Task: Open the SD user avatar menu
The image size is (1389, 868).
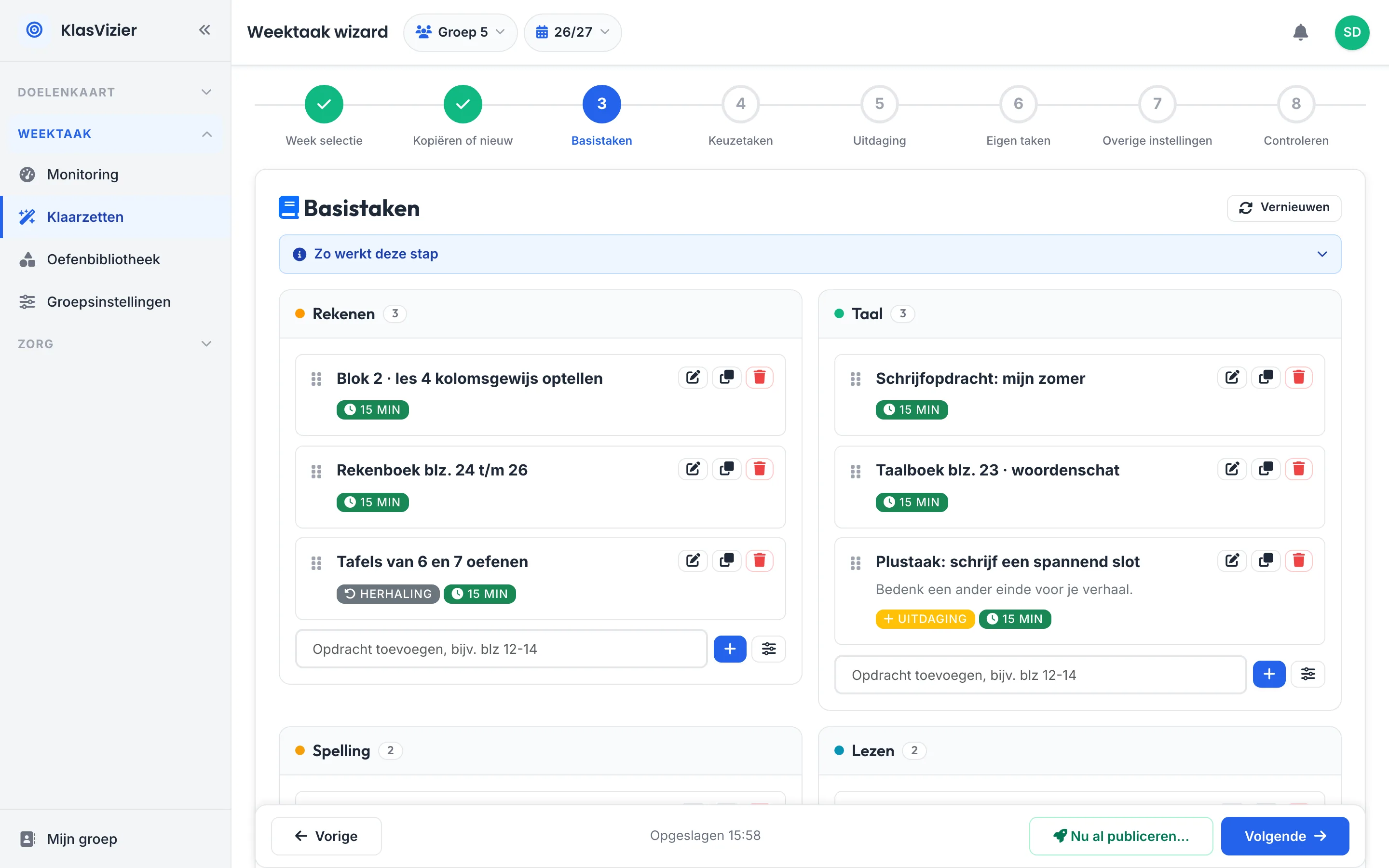Action: (1352, 32)
